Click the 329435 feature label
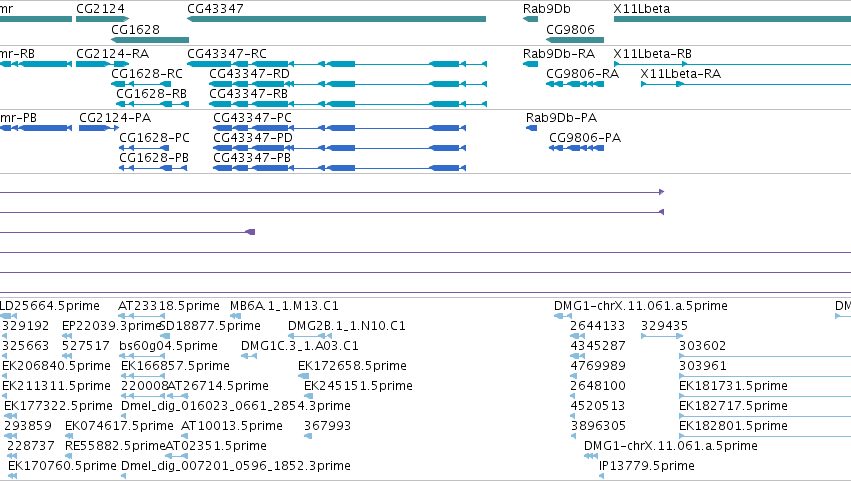Viewport: 851px width, 481px height. [664, 326]
